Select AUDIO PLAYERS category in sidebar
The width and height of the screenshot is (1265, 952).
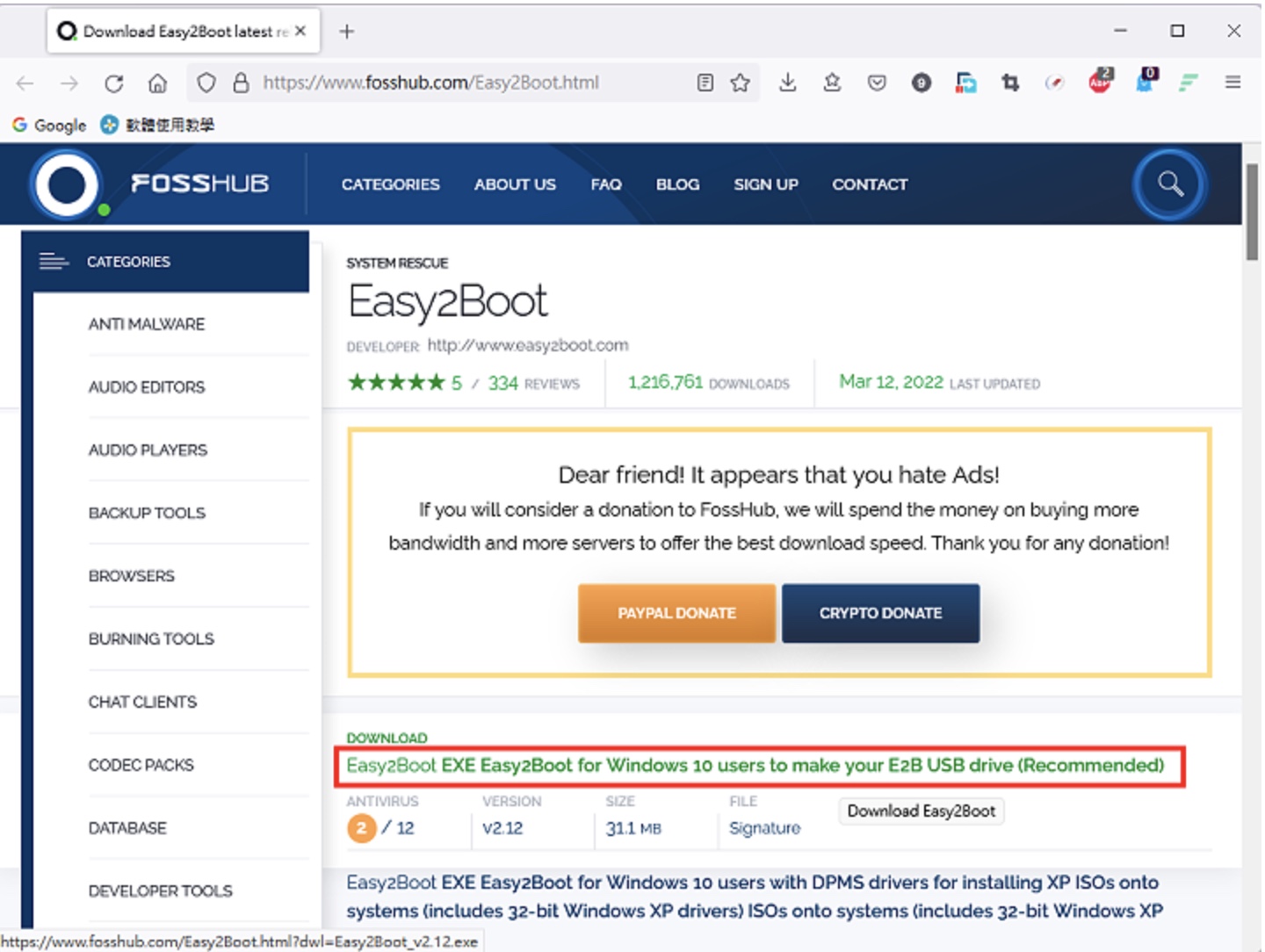point(148,450)
